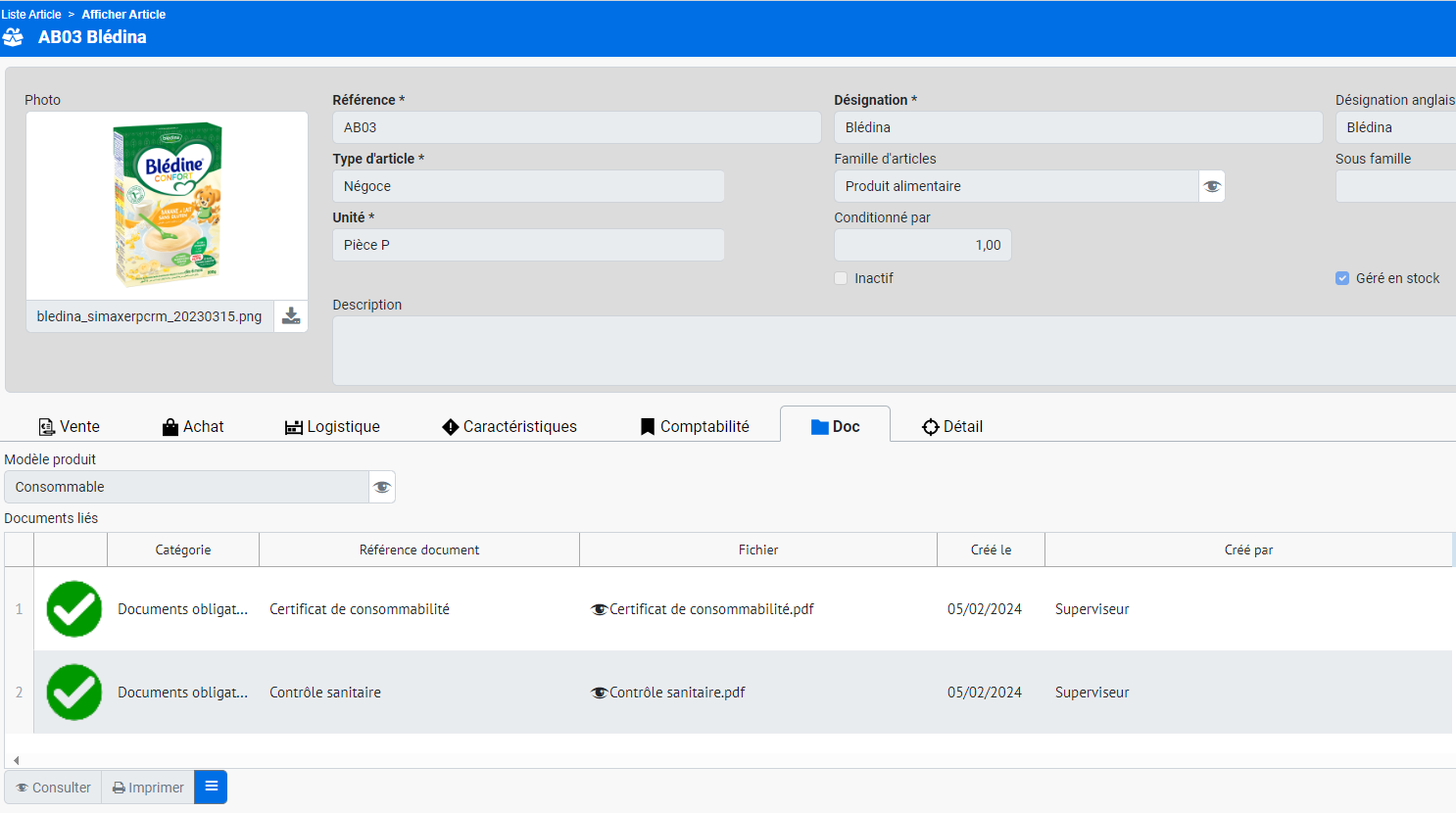Click the Type d'article field Négoce

point(529,186)
